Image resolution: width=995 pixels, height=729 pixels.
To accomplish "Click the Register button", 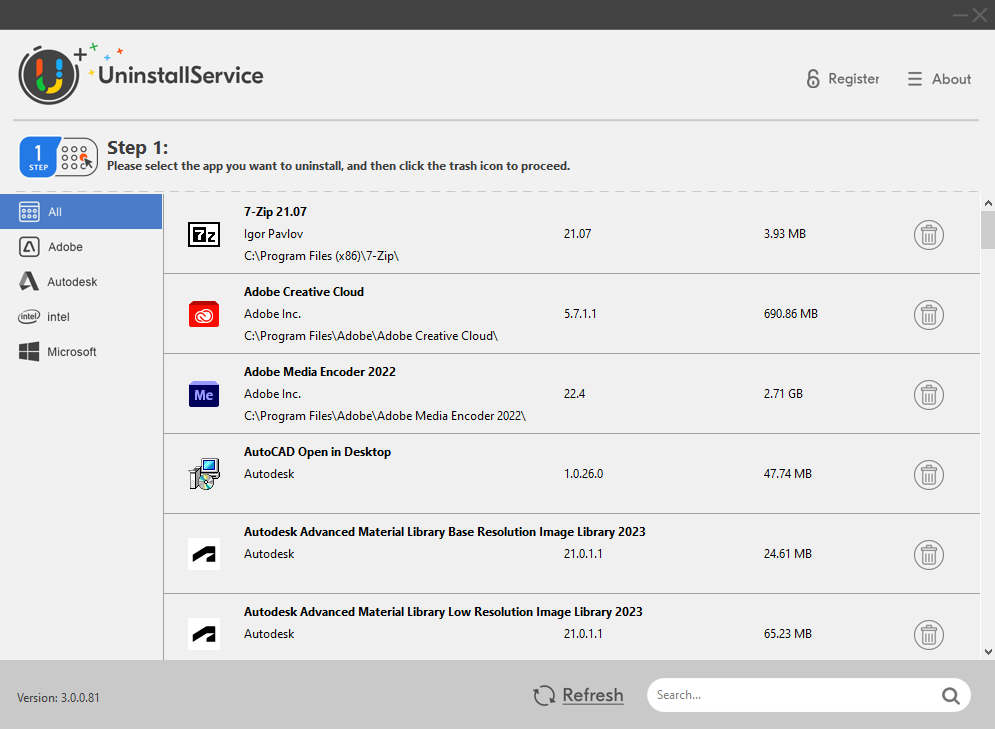I will 843,79.
